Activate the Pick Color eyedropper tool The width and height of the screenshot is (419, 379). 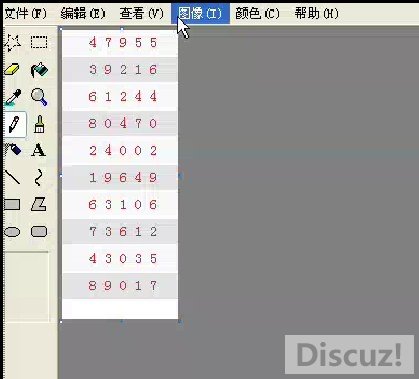(13, 97)
